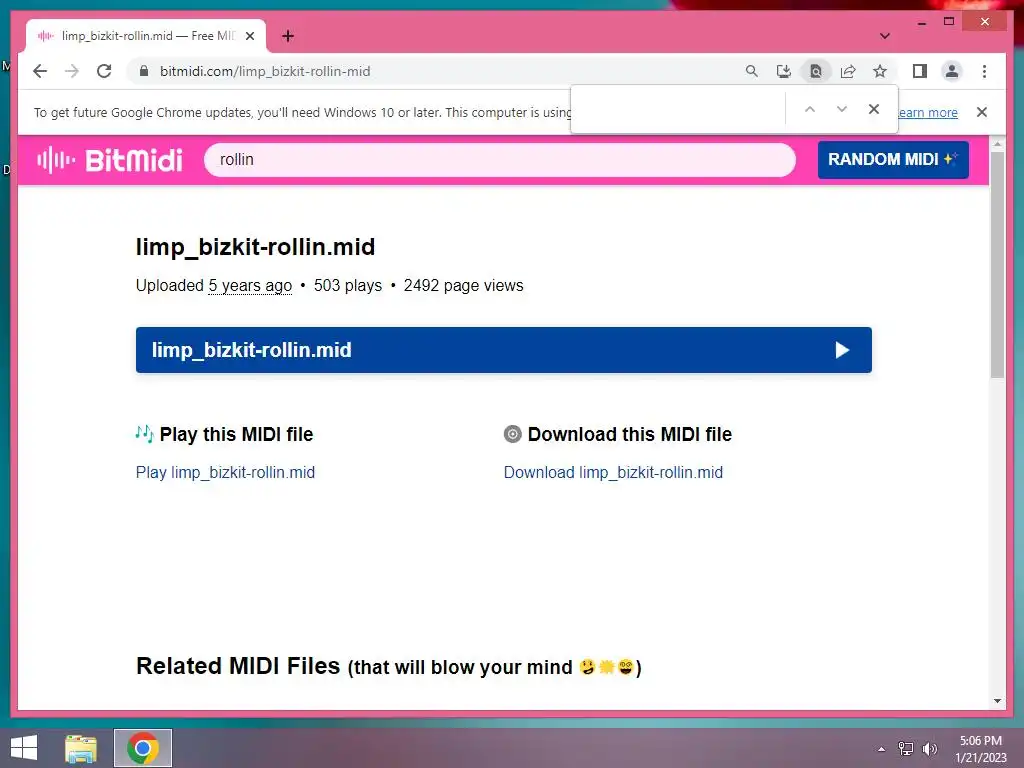Open the Chrome three-dot menu

click(x=984, y=71)
